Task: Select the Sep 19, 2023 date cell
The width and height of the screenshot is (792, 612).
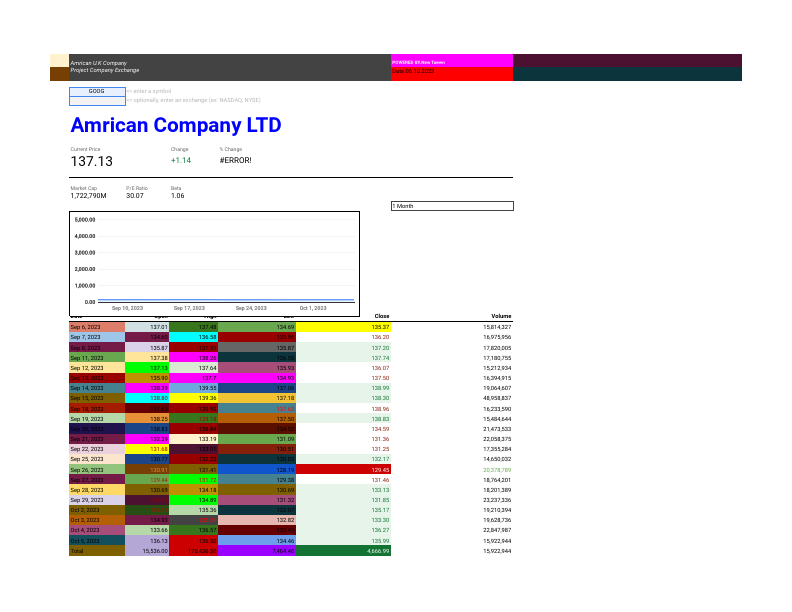Action: tap(97, 419)
